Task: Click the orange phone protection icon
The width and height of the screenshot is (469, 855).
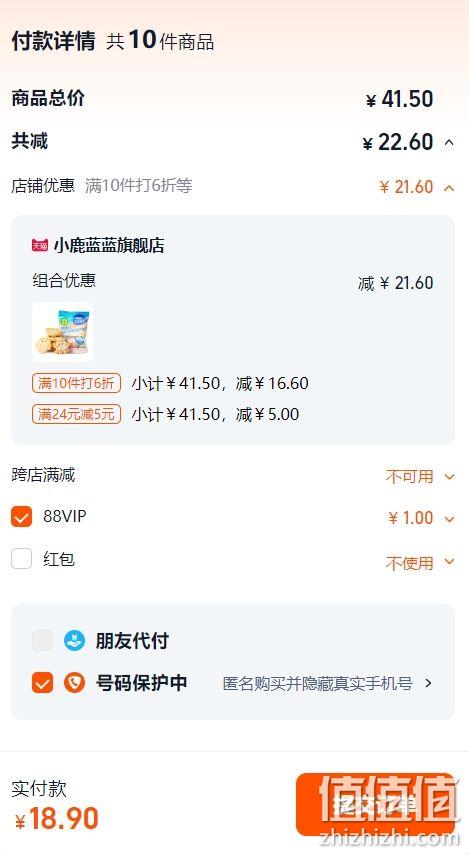Action: click(74, 683)
